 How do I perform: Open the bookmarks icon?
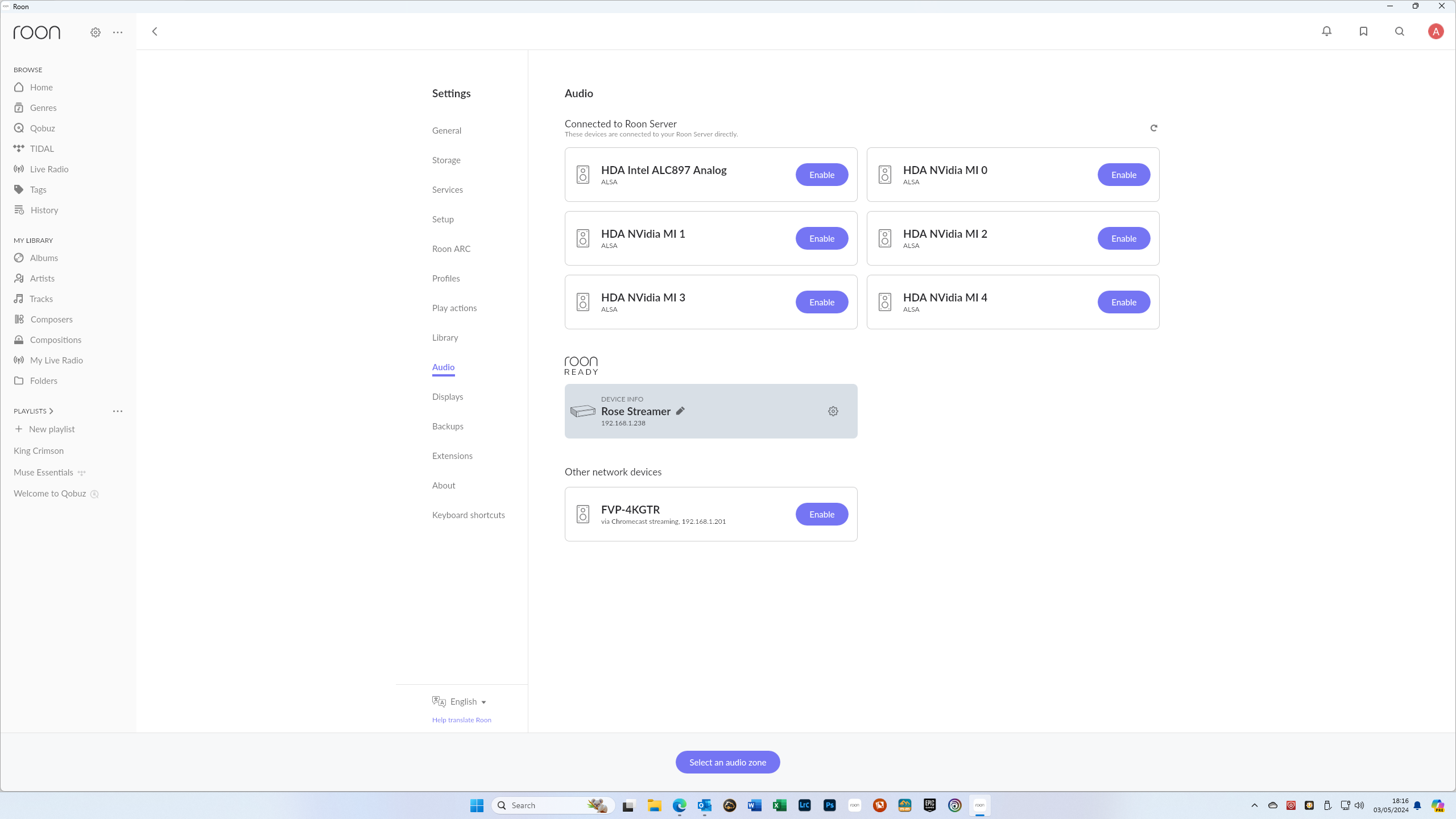(x=1363, y=31)
